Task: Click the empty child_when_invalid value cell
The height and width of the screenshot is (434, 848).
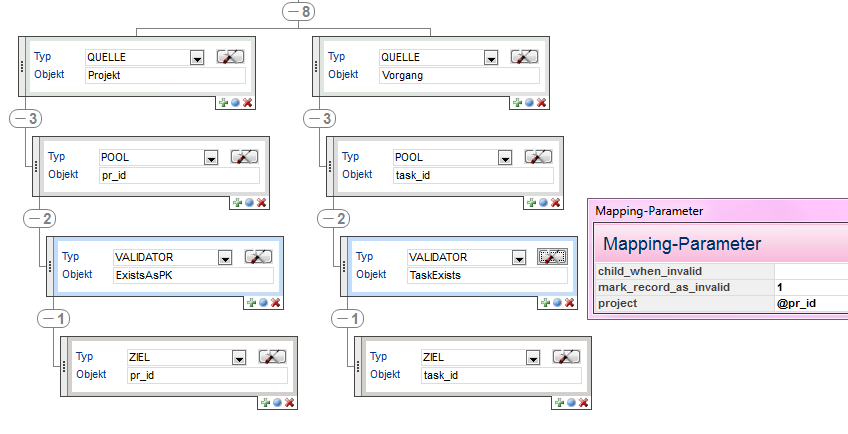Action: click(x=811, y=271)
